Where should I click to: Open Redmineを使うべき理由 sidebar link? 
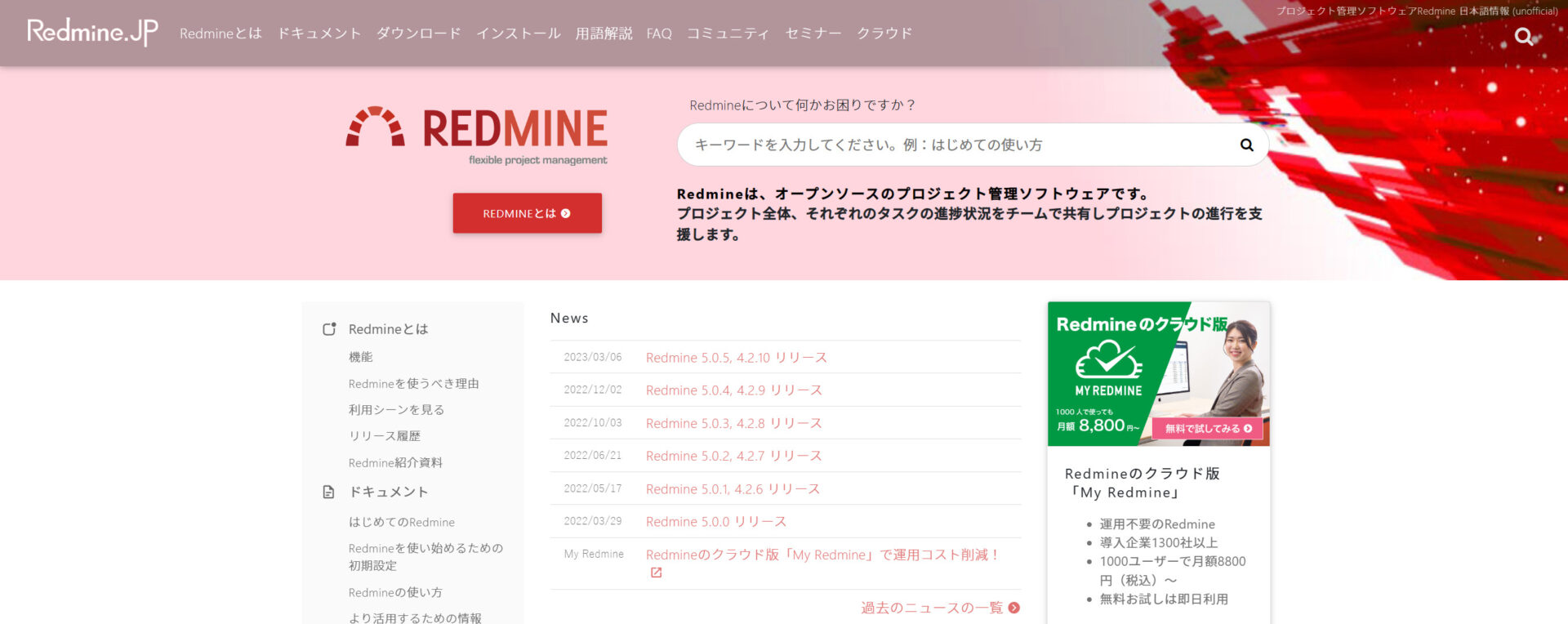[x=413, y=384]
